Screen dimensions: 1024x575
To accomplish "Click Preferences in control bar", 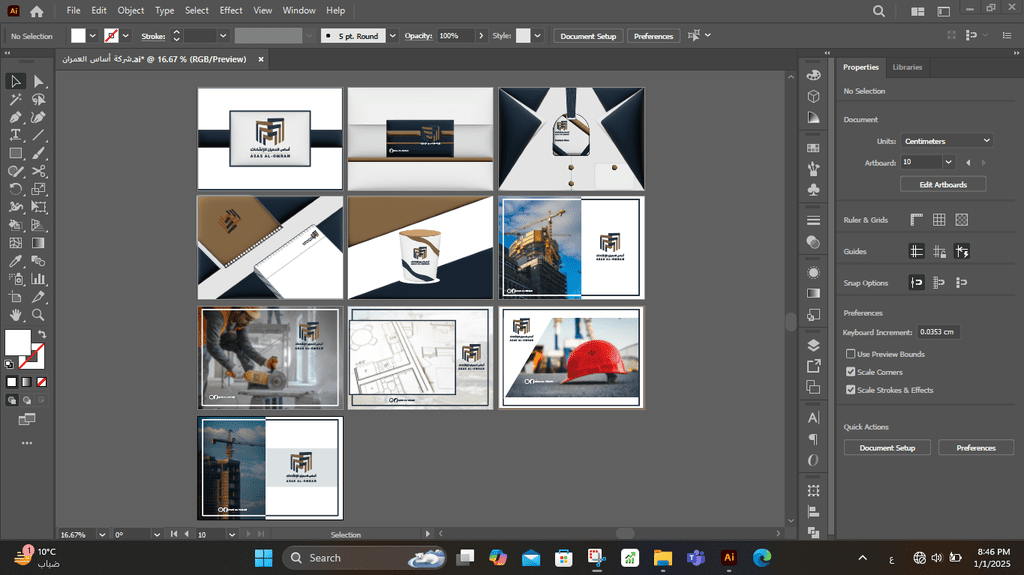I will point(653,36).
